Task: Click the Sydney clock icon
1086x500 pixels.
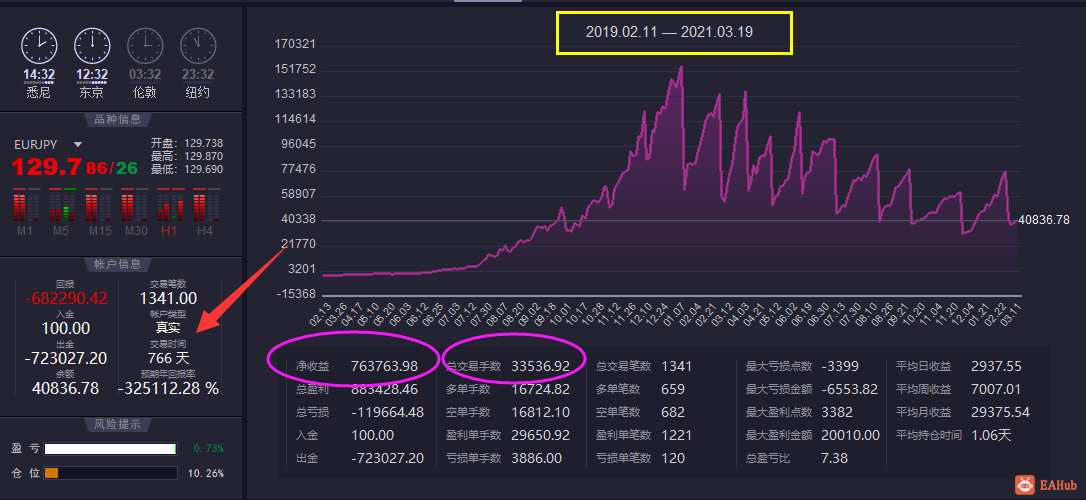Action: click(x=39, y=46)
